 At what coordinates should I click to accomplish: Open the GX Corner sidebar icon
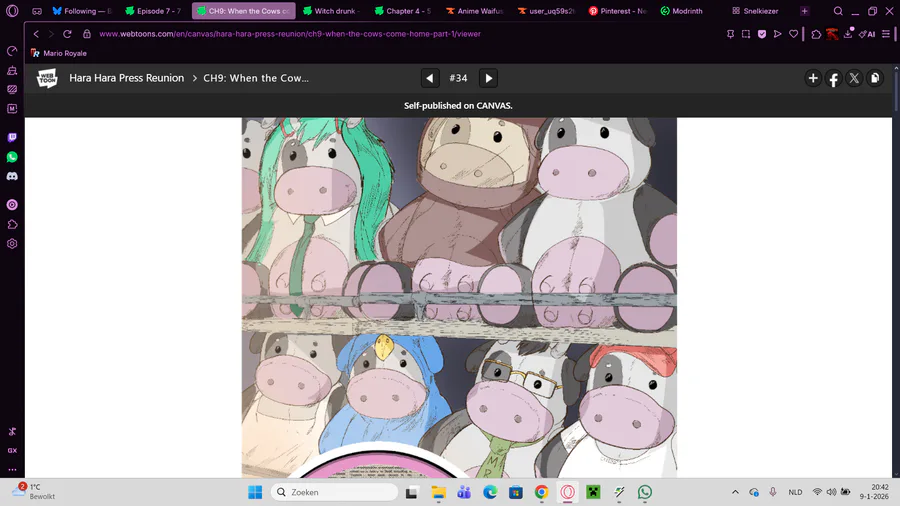pos(12,450)
